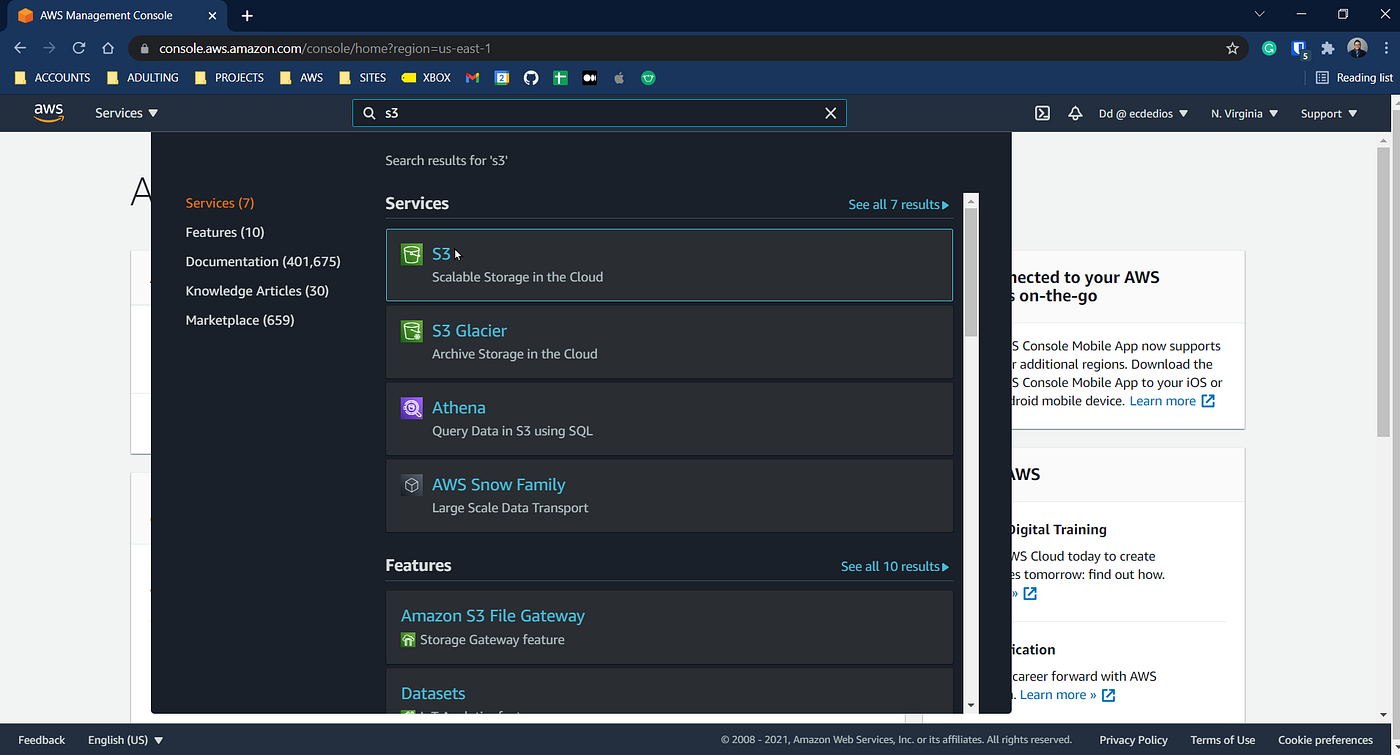Select the AWS Management Console tab

pos(115,15)
